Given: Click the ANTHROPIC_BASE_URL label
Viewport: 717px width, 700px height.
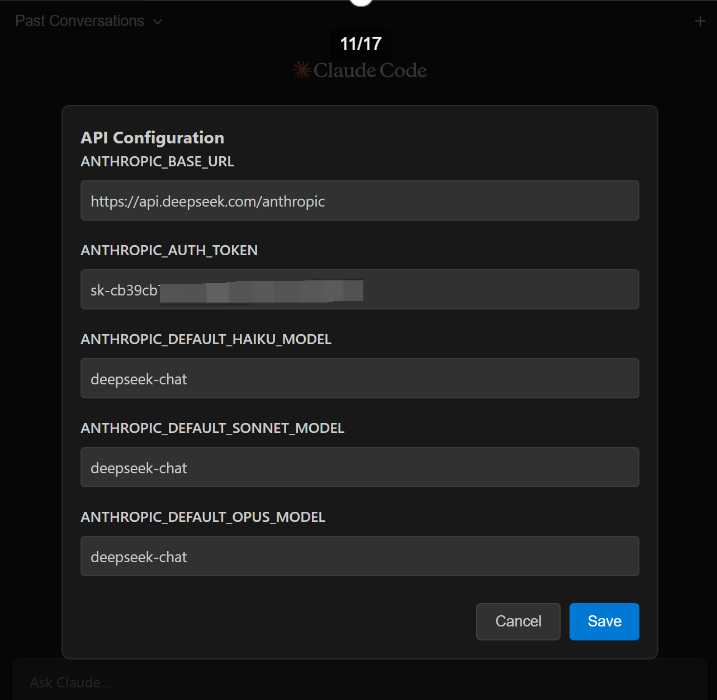Looking at the screenshot, I should click(157, 161).
